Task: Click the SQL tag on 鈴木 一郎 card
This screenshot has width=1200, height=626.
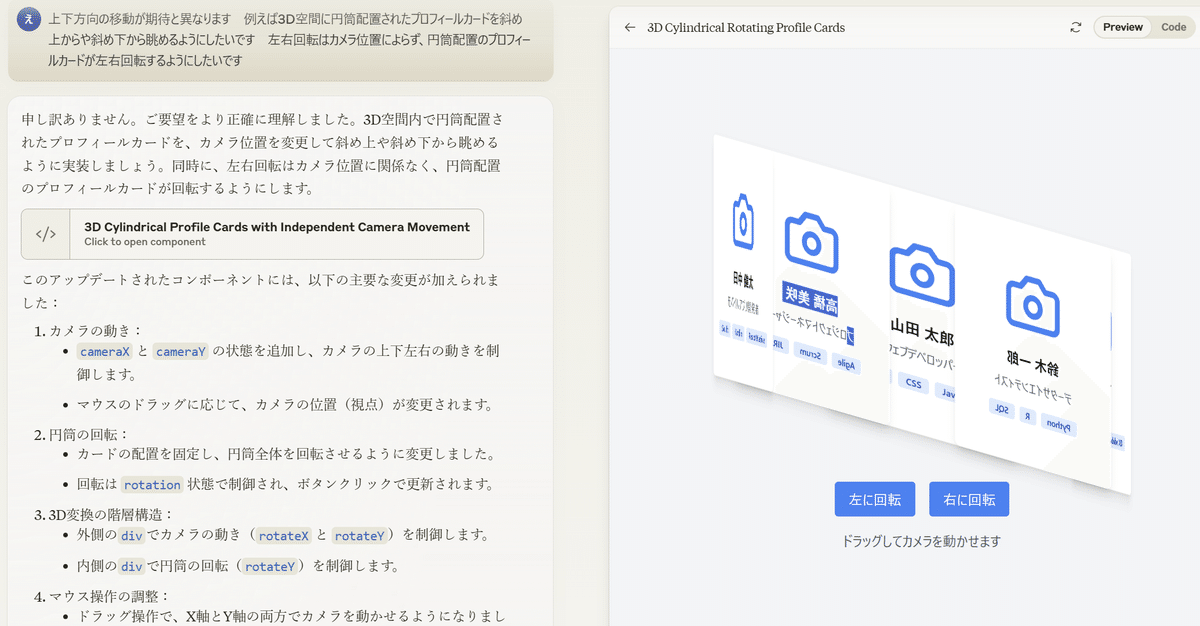Action: pos(1001,409)
